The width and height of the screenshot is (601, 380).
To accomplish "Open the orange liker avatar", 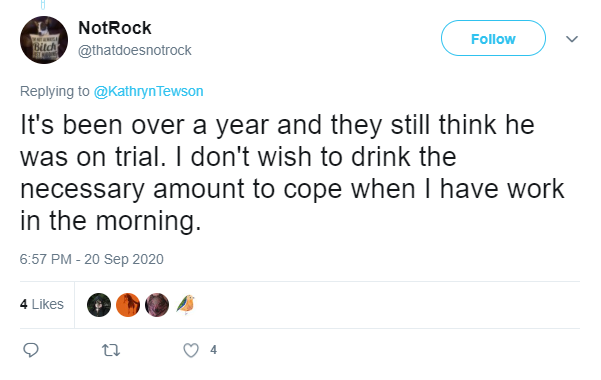I will point(128,305).
